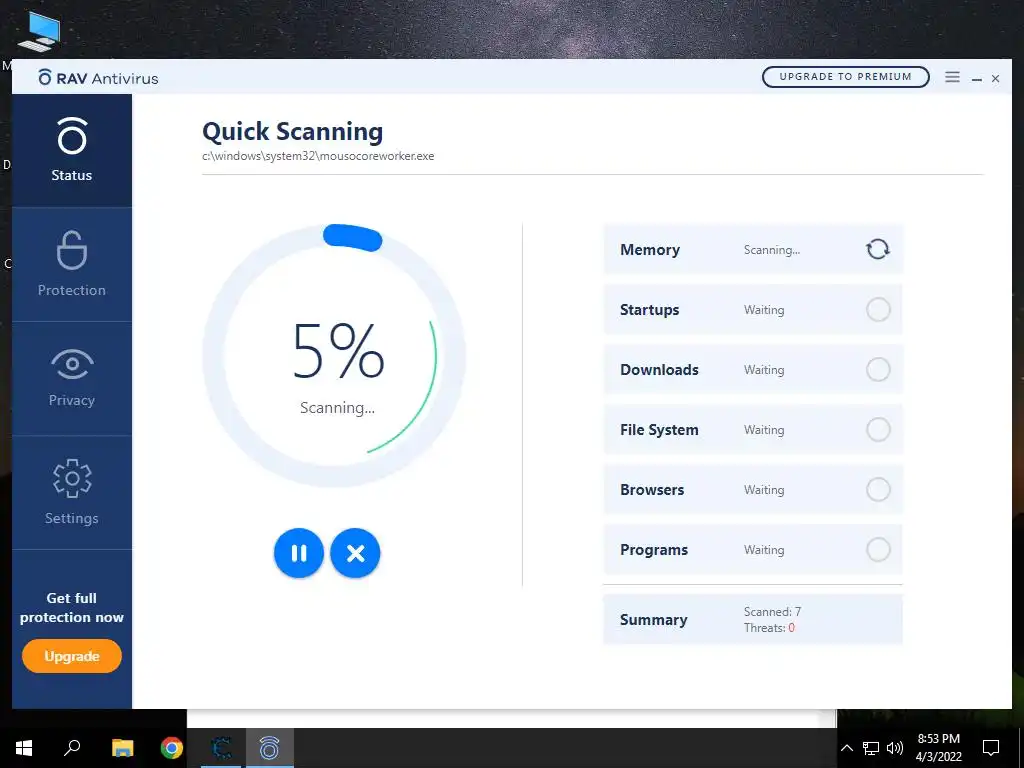Screen dimensions: 1024x768
Task: Click the Browsers status circle
Action: pos(878,489)
